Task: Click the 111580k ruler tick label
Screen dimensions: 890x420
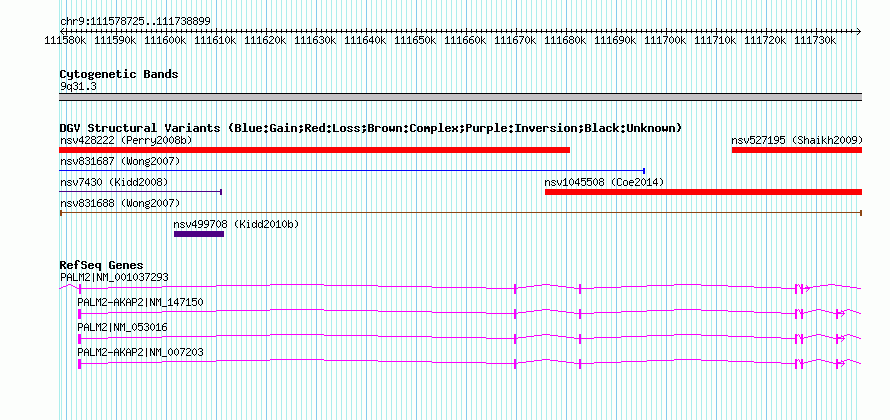Action: click(x=65, y=40)
